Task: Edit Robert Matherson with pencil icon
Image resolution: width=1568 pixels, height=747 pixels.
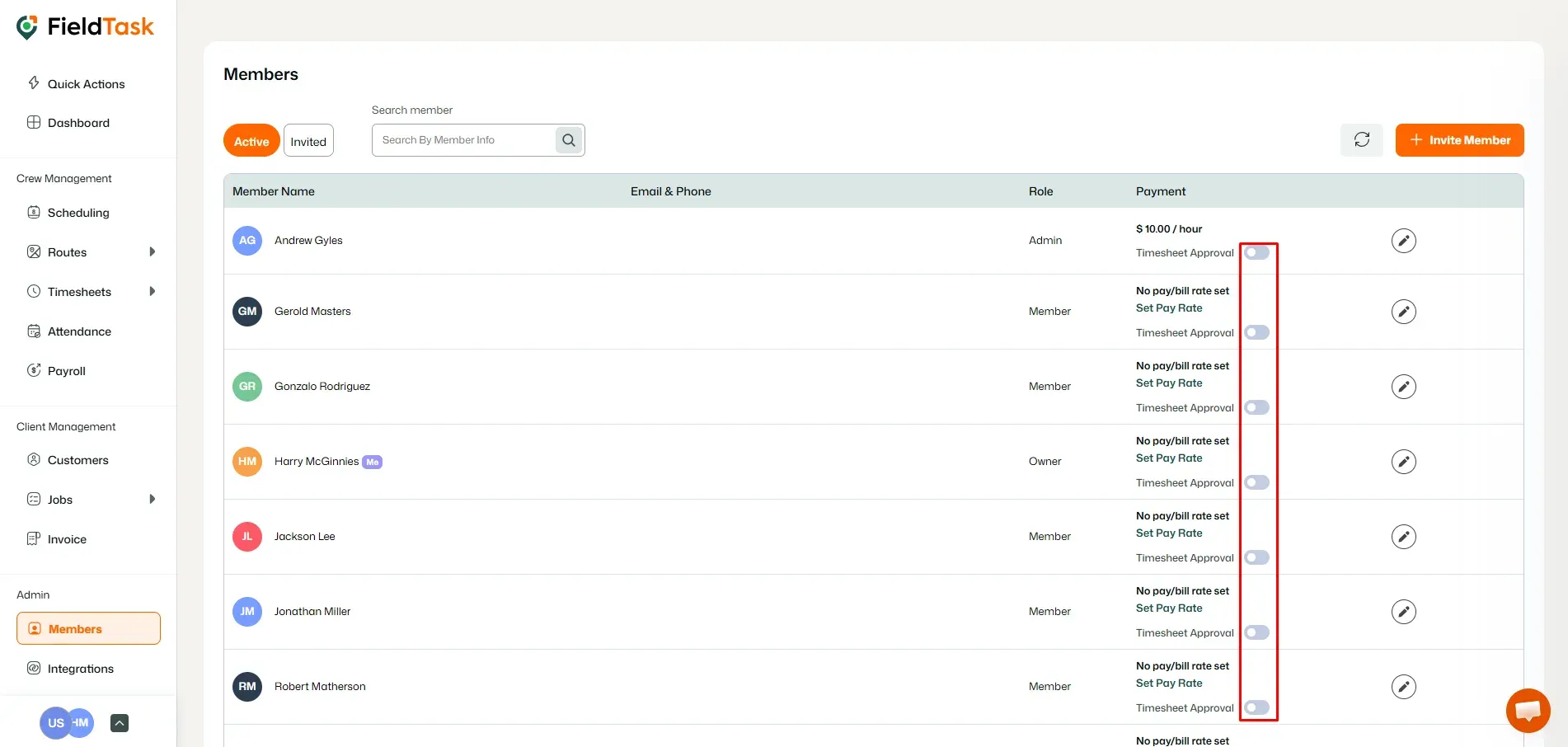Action: pos(1404,687)
